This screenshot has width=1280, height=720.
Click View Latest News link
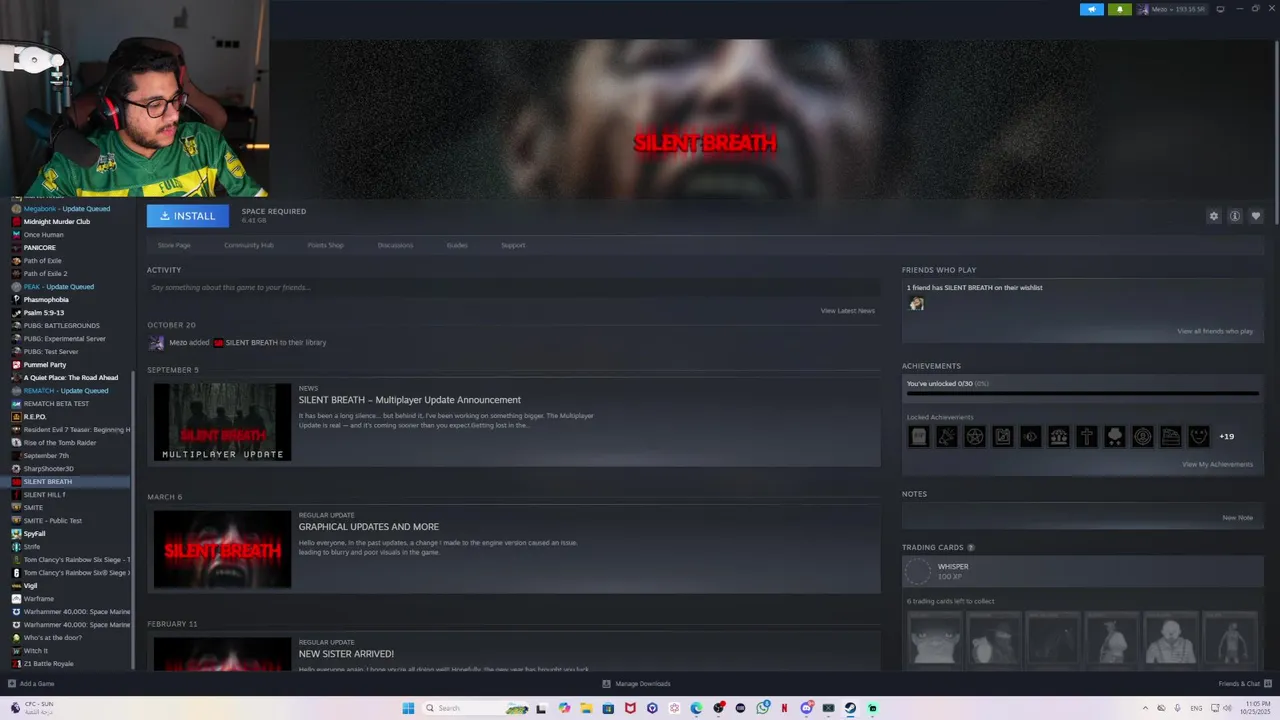[848, 311]
